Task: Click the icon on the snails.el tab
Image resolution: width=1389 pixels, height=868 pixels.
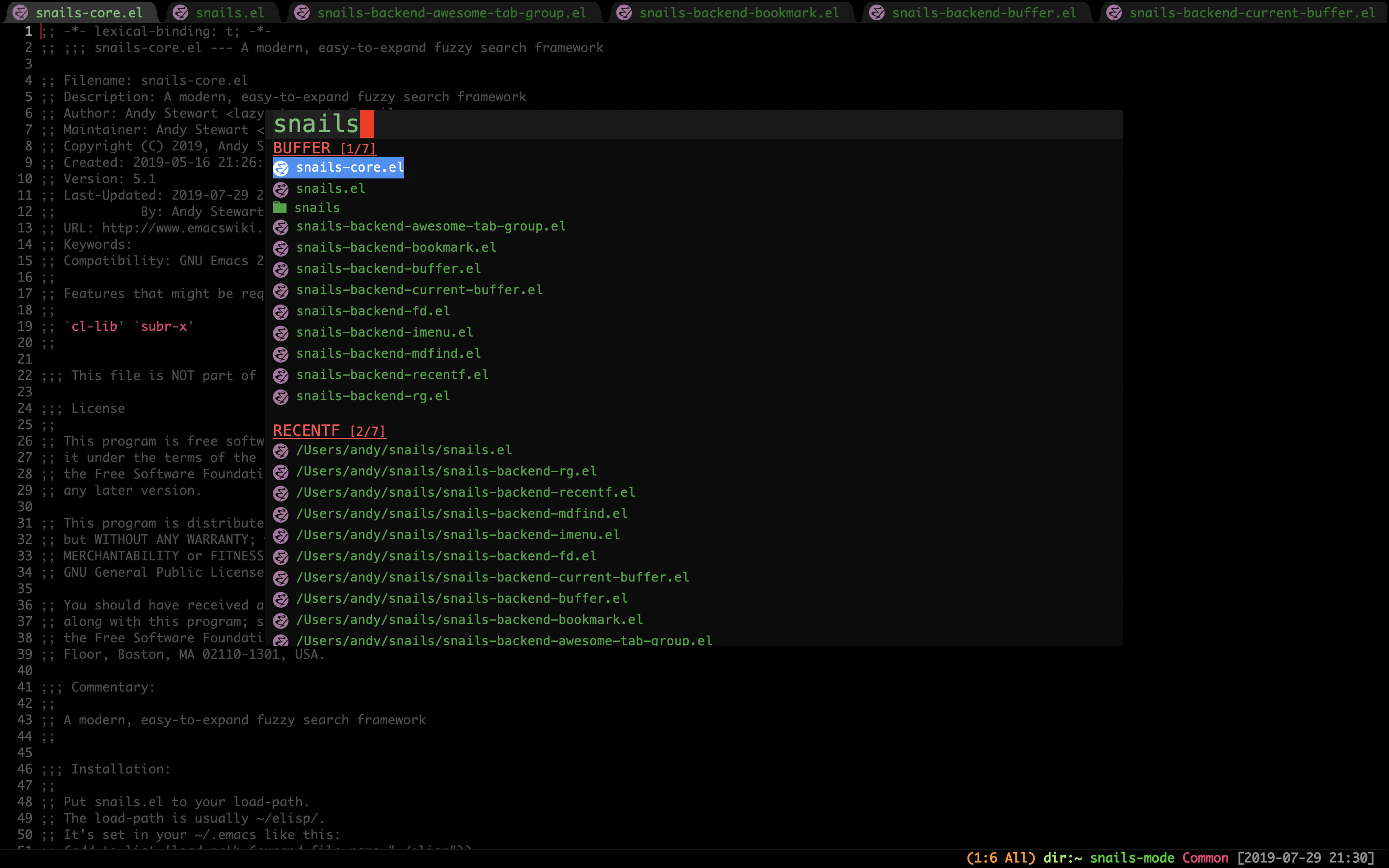Action: (x=180, y=13)
